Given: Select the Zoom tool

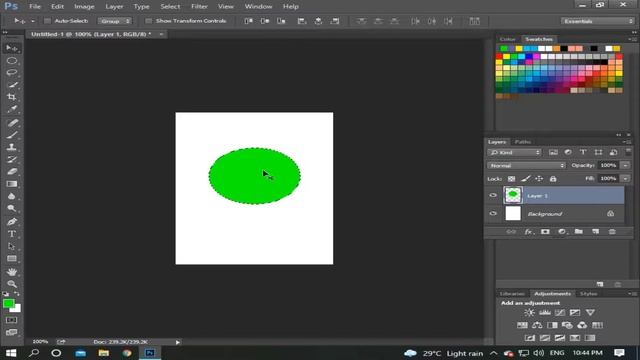Looking at the screenshot, I should click(12, 284).
